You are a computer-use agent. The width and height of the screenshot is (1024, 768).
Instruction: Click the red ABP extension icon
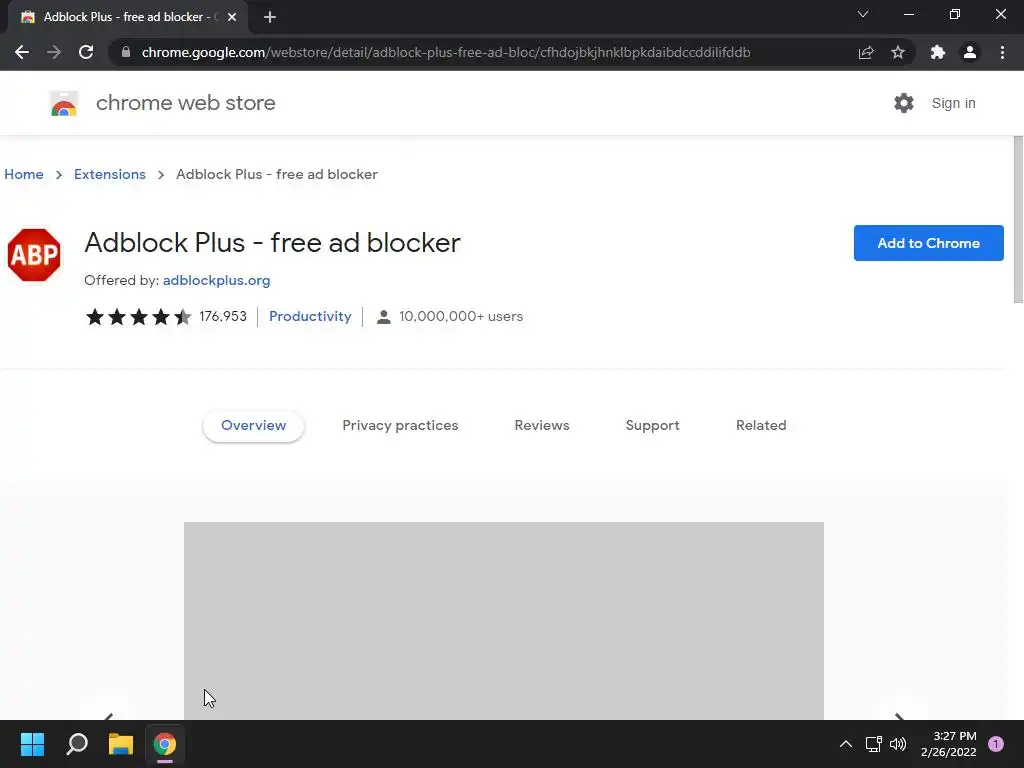pyautogui.click(x=34, y=255)
